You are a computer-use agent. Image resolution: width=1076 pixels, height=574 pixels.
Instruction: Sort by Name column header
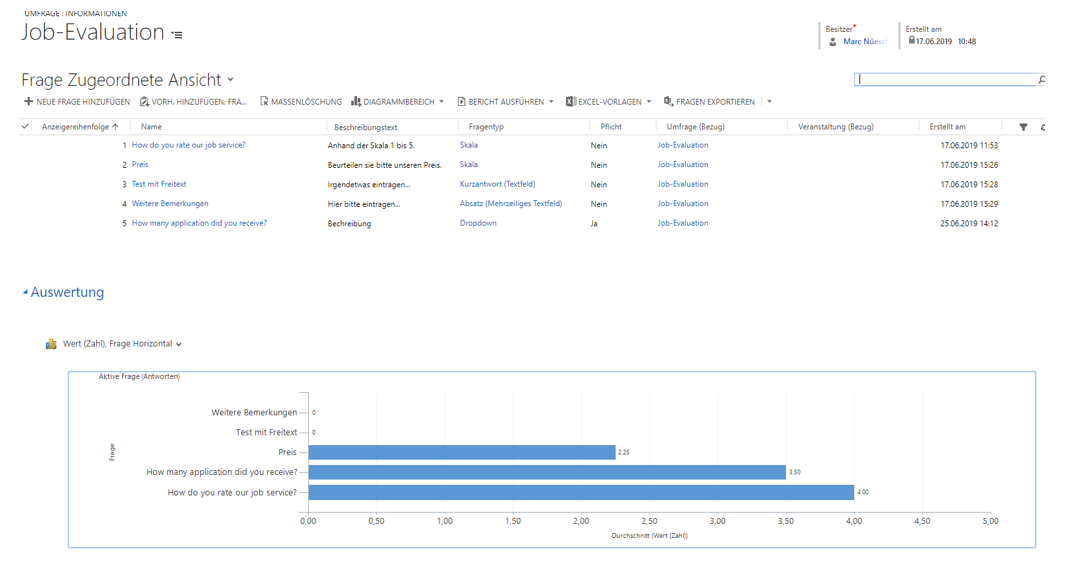pyautogui.click(x=151, y=127)
